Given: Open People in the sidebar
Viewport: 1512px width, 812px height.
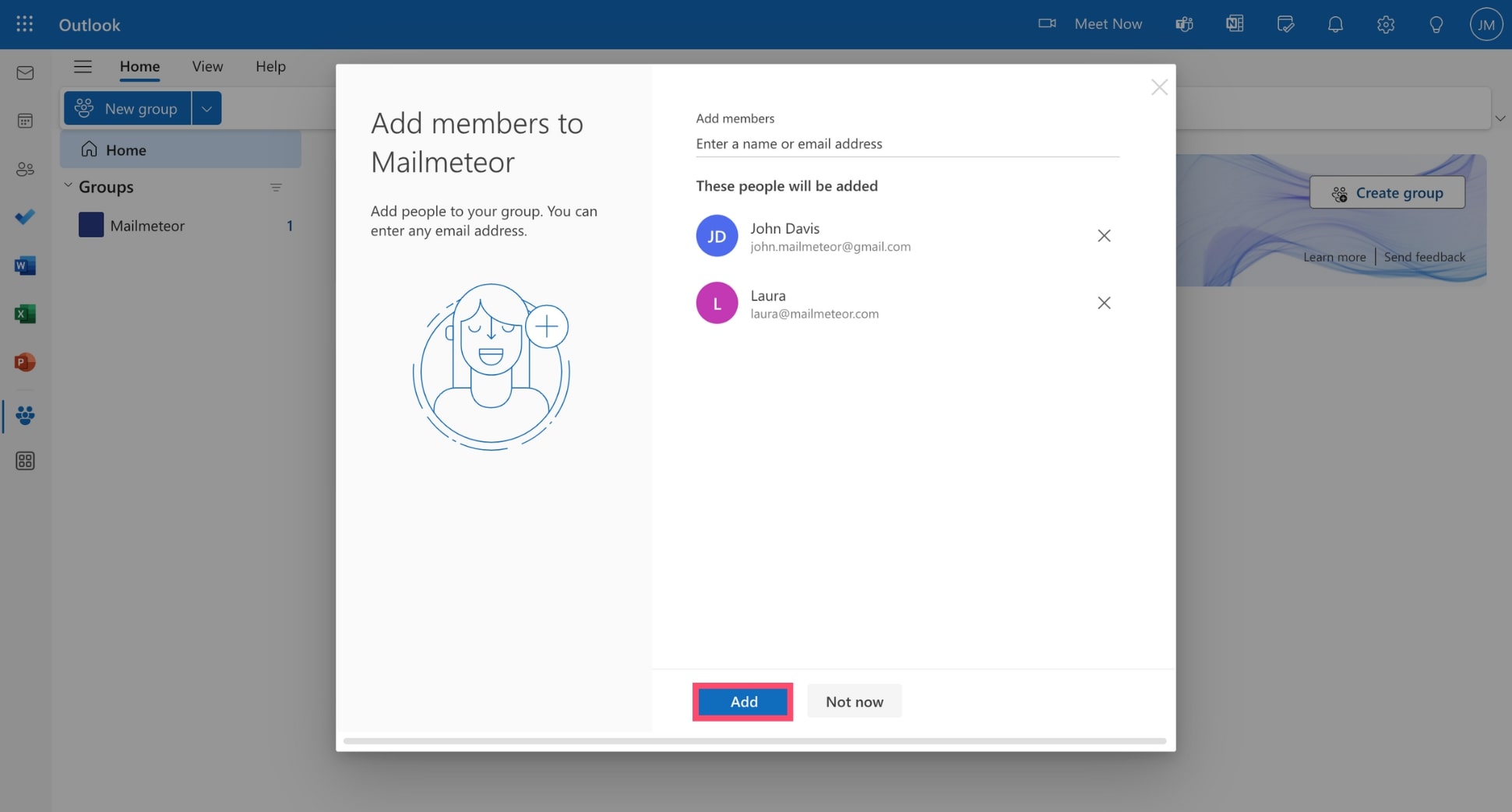Looking at the screenshot, I should pos(25,169).
